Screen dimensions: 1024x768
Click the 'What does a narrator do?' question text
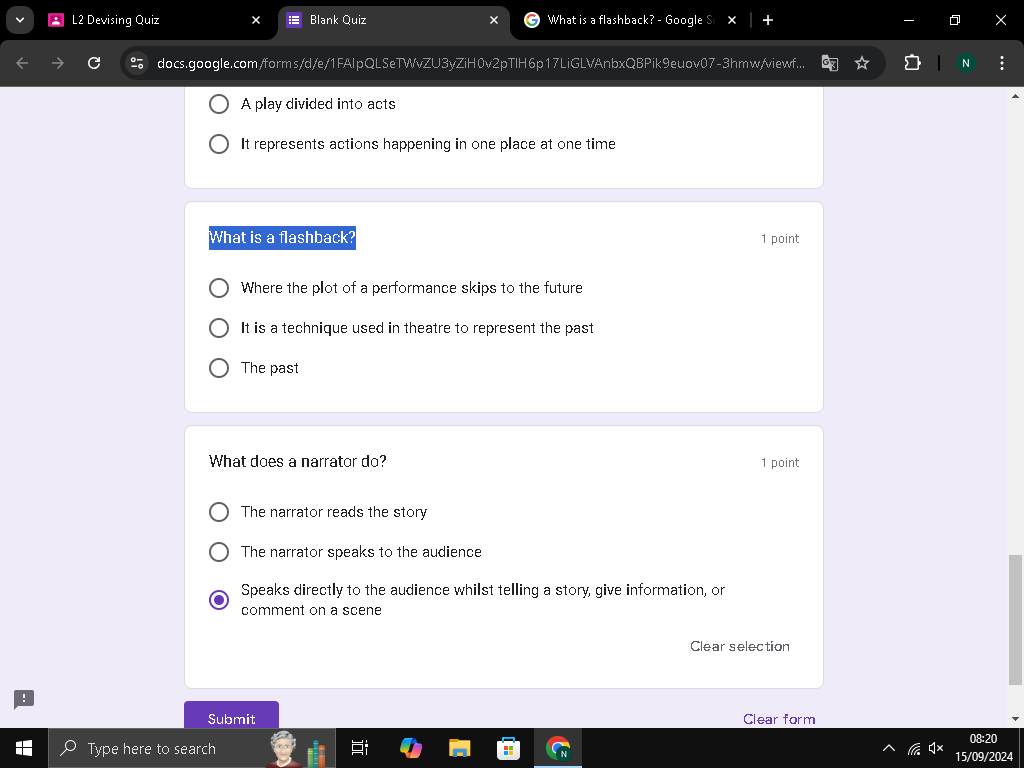click(x=298, y=462)
